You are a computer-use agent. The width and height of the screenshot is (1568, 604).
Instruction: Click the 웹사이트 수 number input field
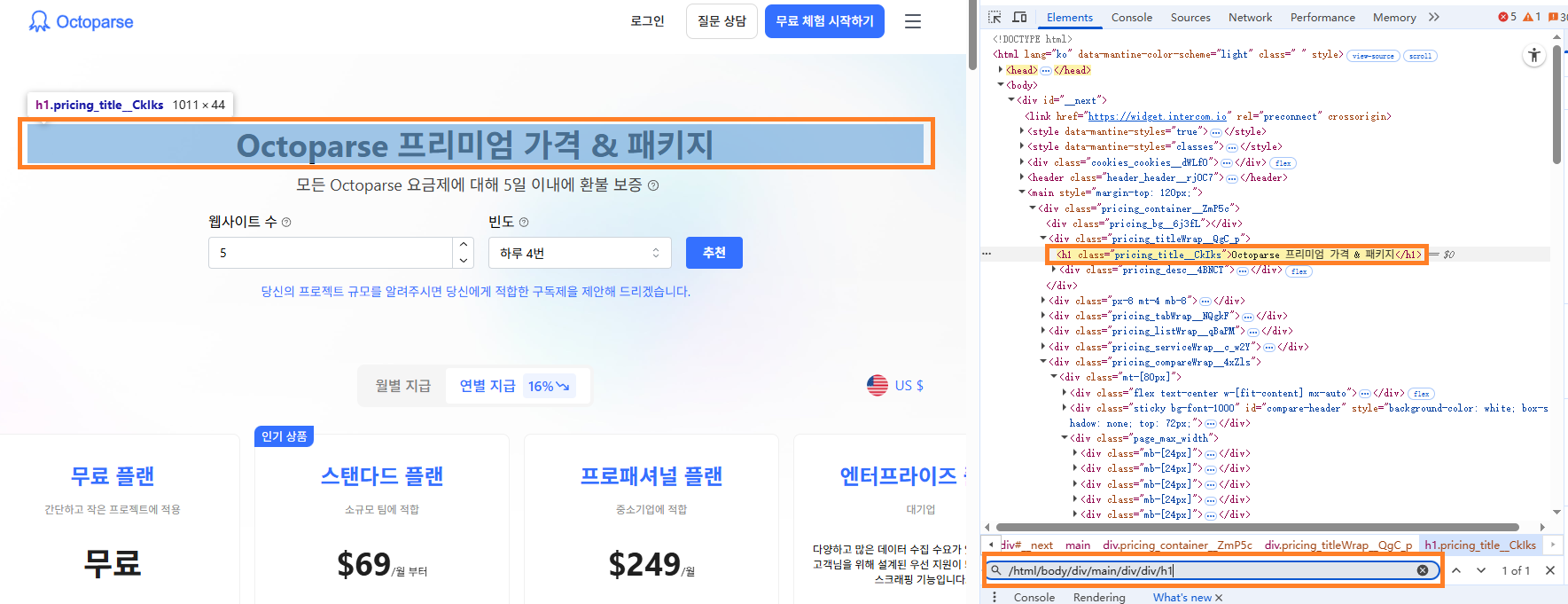click(330, 253)
